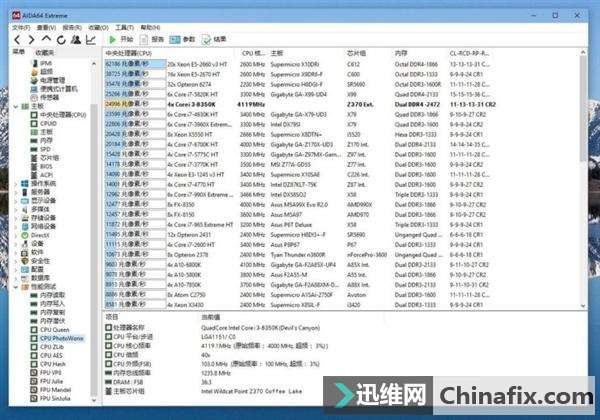Screen dimensions: 600x420
Task: Click the sidebar tree scrollbar up arrow
Action: (x=94, y=63)
